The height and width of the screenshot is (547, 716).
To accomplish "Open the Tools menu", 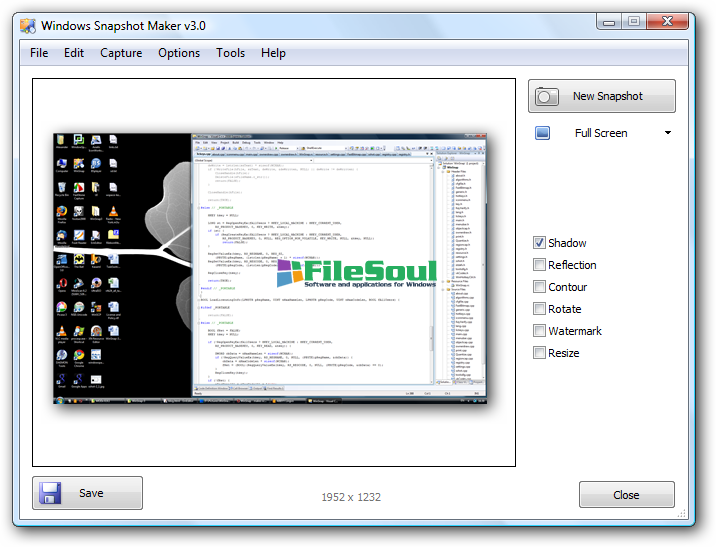I will coord(231,53).
